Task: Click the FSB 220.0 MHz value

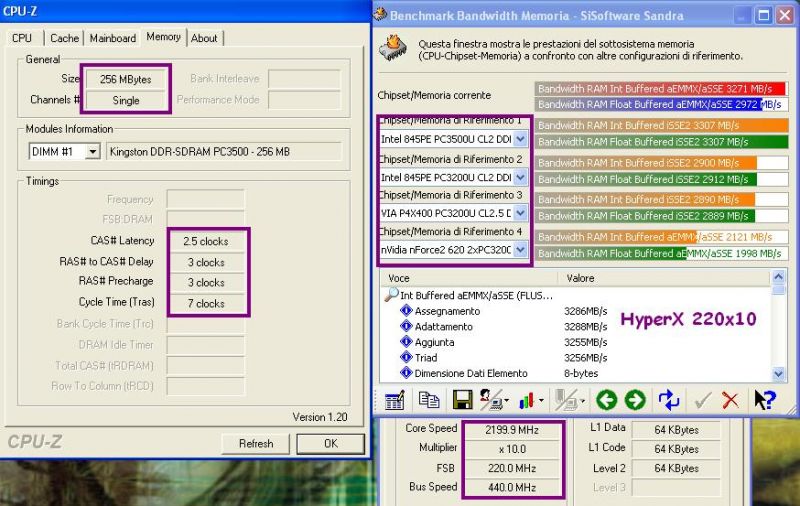Action: click(512, 468)
